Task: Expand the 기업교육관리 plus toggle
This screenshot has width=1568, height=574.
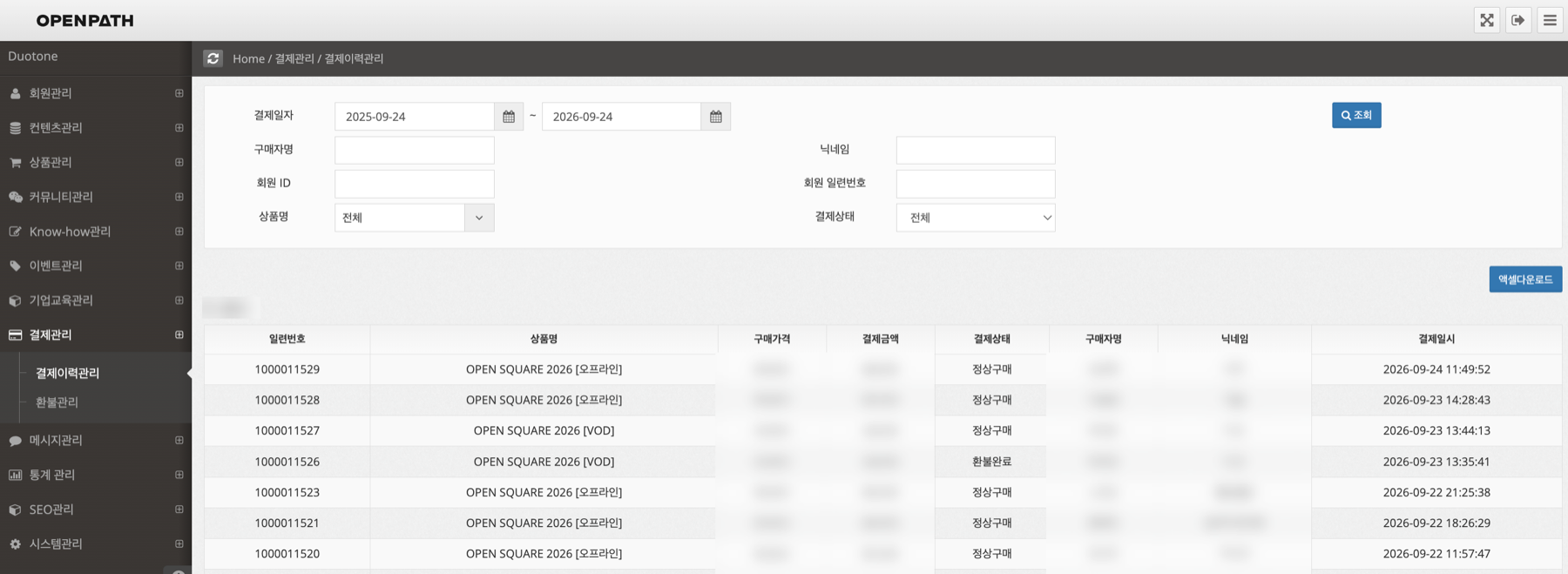Action: point(179,301)
